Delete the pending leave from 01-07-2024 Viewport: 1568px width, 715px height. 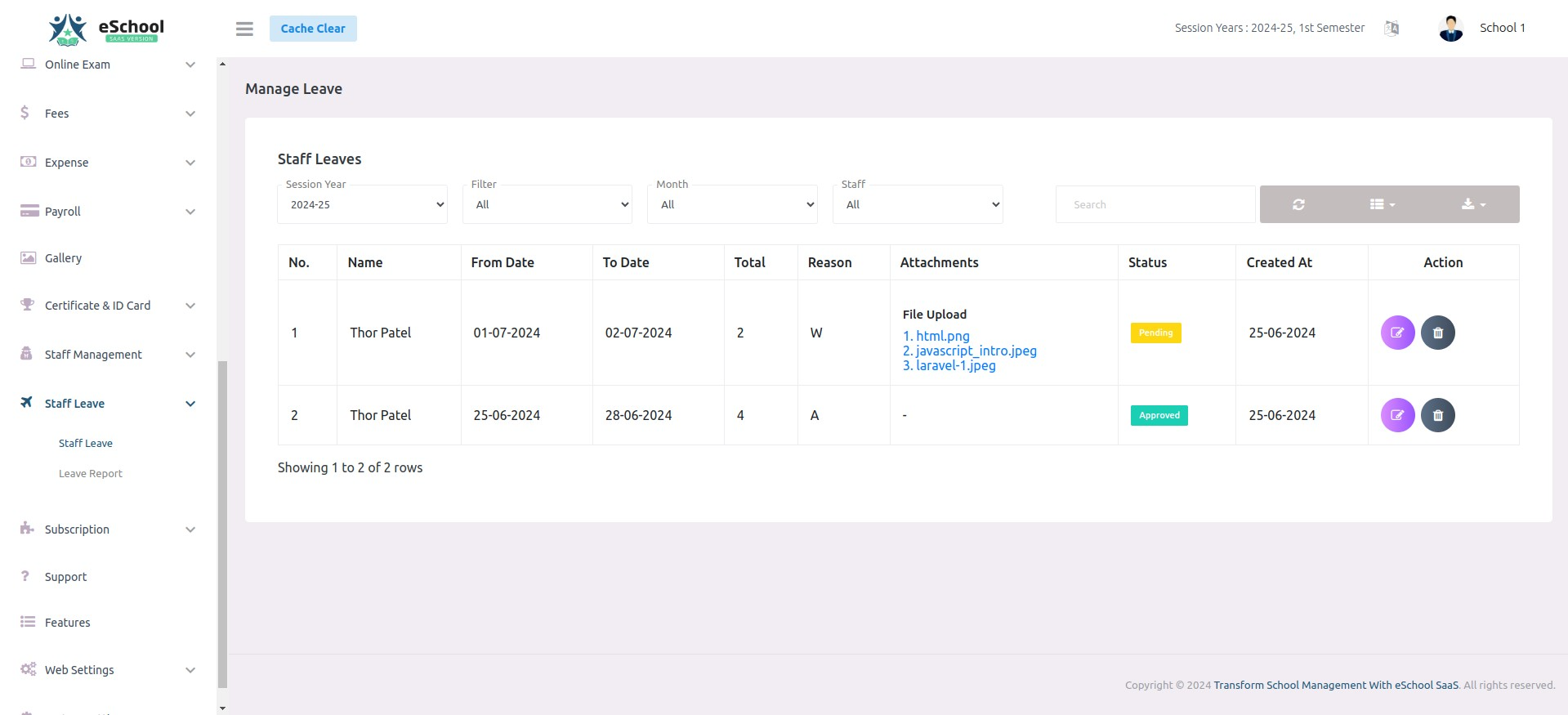point(1437,333)
